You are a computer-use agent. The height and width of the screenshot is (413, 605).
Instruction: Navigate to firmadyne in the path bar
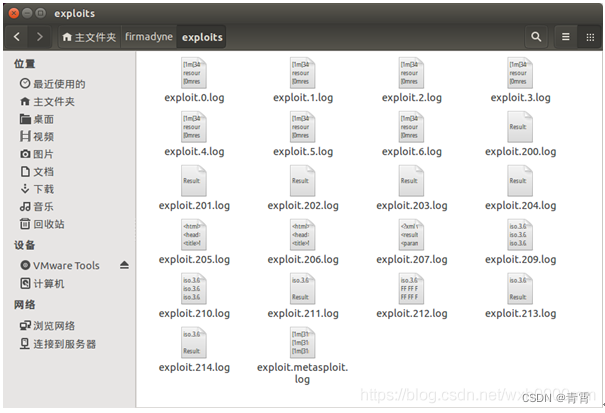point(149,37)
